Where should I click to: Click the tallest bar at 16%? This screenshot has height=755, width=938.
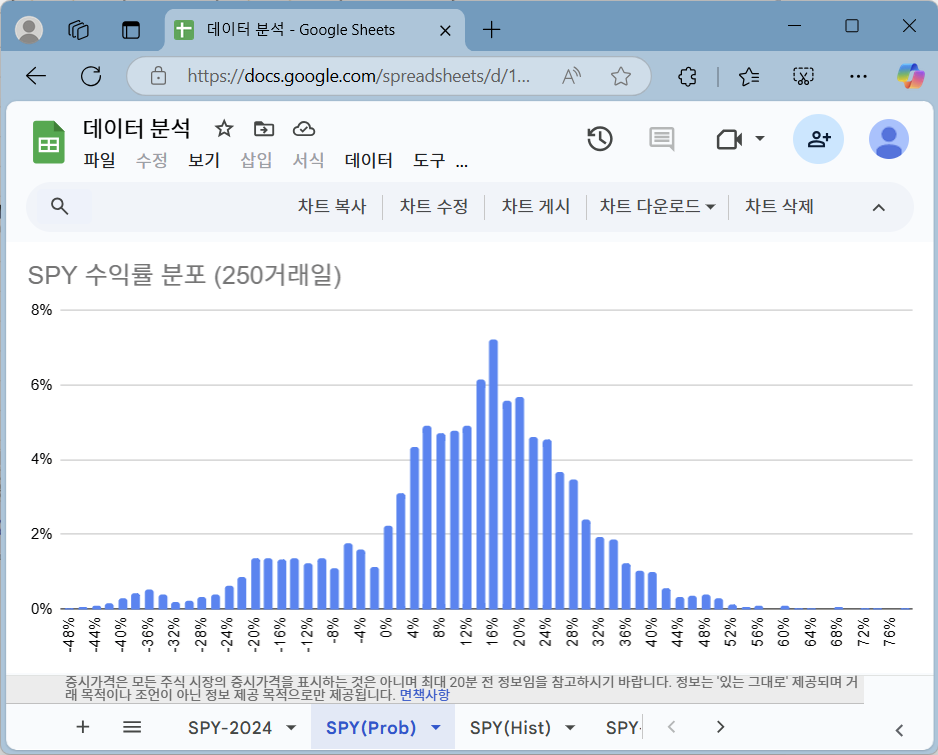tap(494, 474)
